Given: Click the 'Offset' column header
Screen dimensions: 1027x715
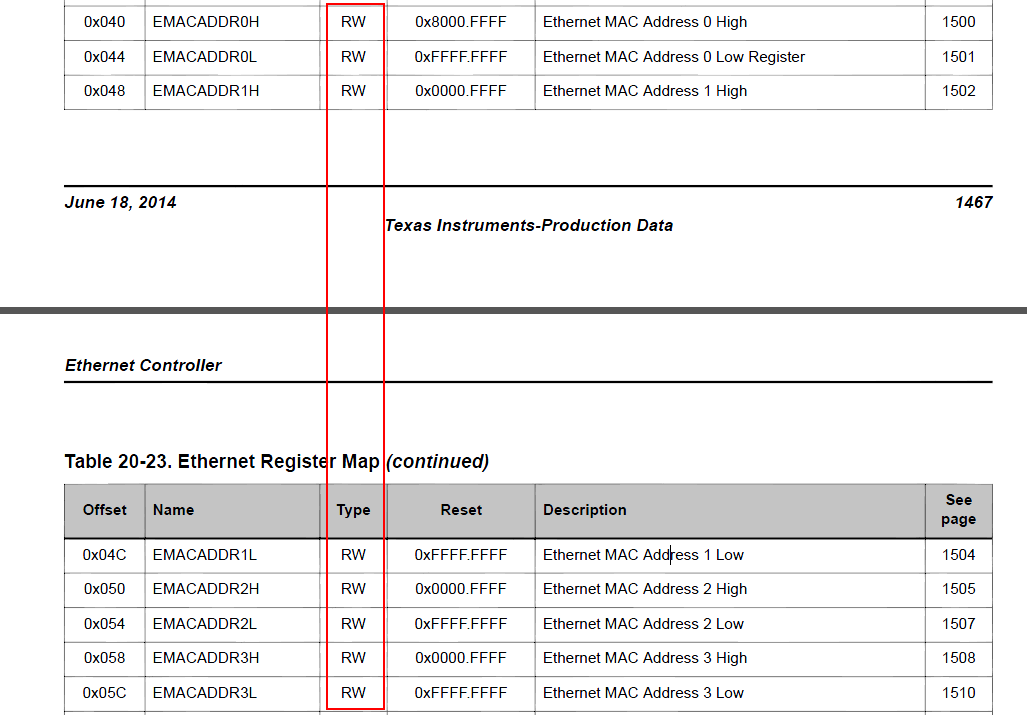Looking at the screenshot, I should [105, 510].
